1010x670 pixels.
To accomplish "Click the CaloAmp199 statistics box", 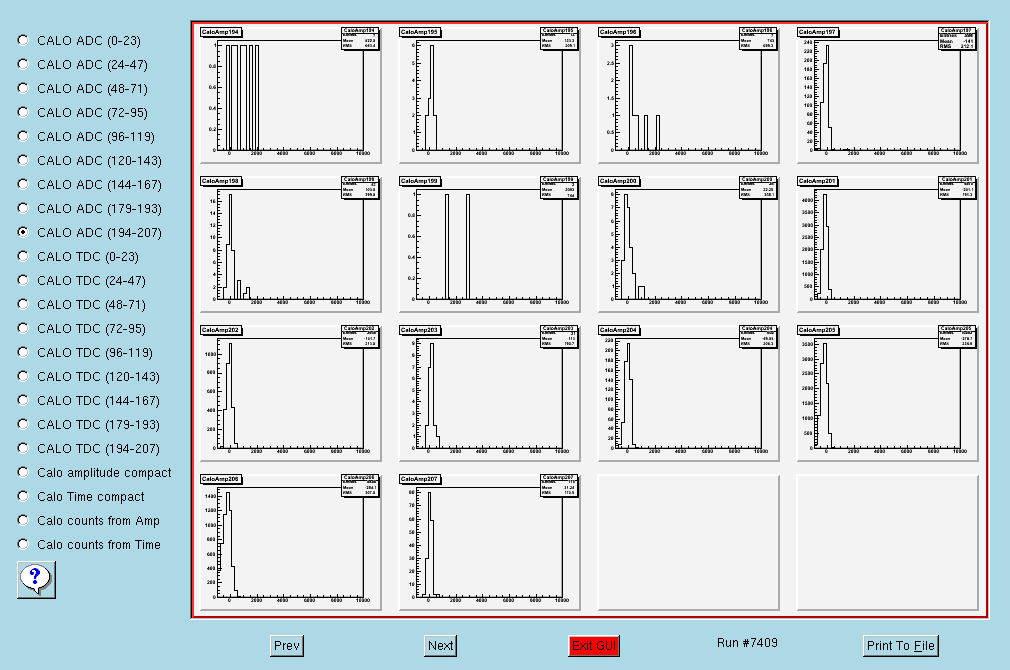I will click(x=558, y=187).
